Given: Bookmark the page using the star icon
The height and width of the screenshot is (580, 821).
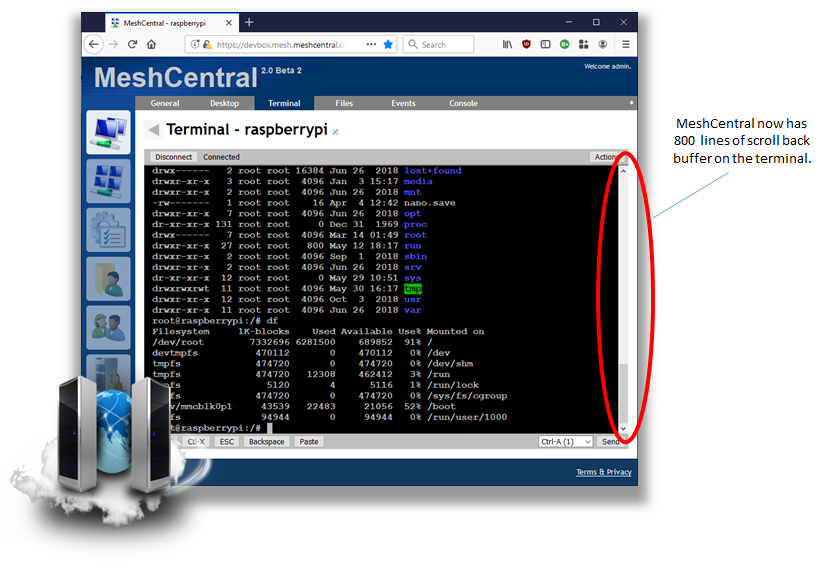Looking at the screenshot, I should pyautogui.click(x=387, y=44).
